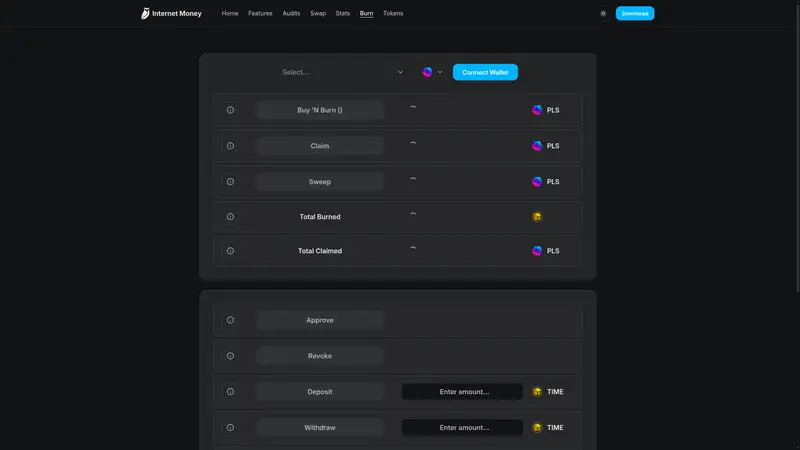This screenshot has width=800, height=450.
Task: Click the Sweep button
Action: [320, 182]
